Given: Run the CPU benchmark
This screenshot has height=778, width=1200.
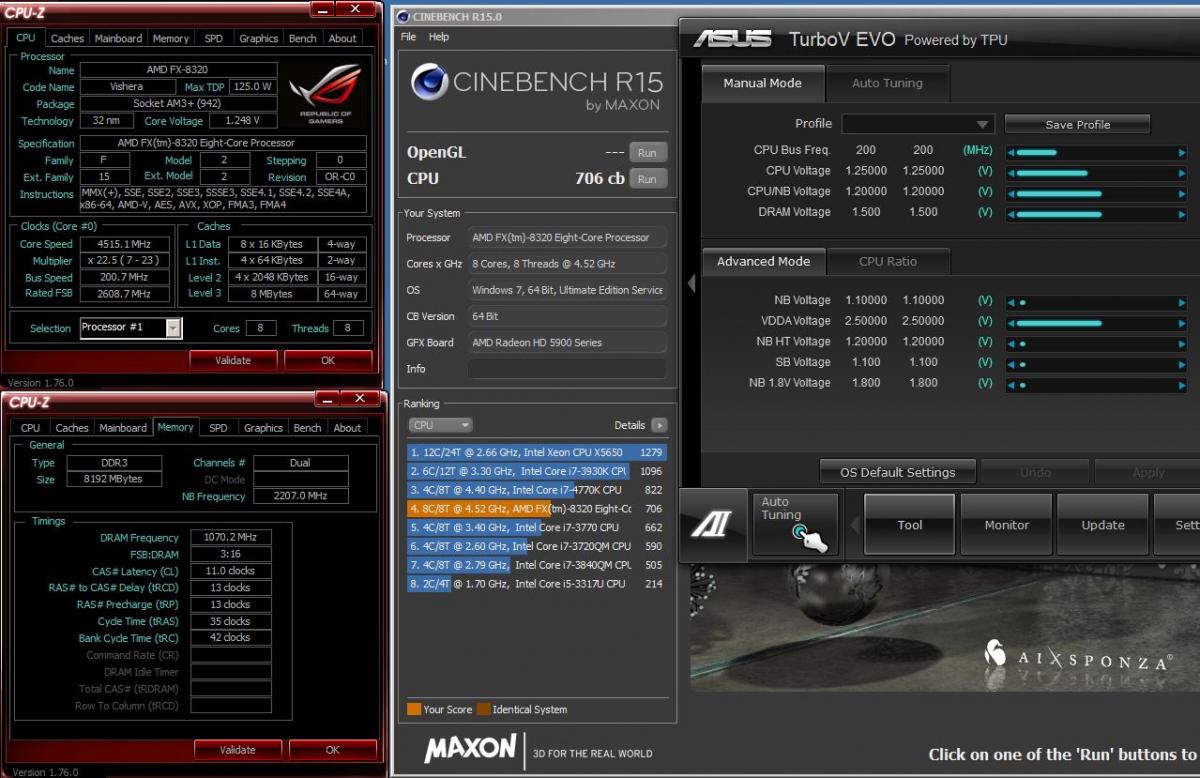Looking at the screenshot, I should point(647,179).
